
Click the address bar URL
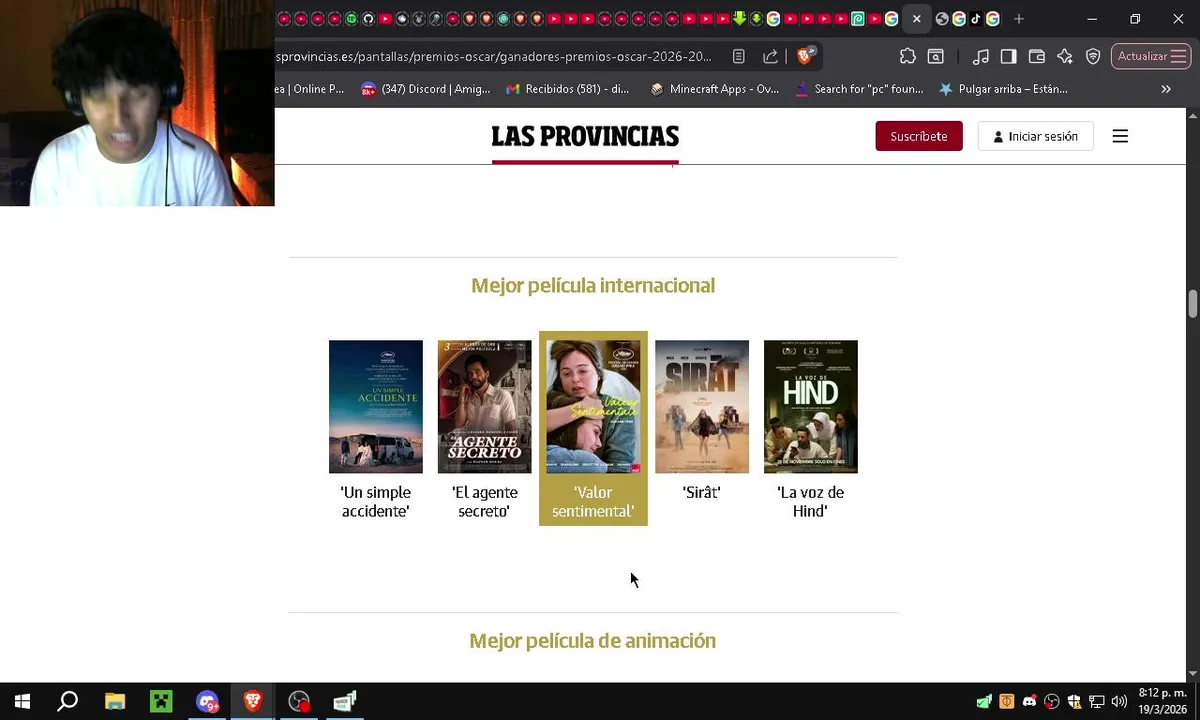point(494,57)
